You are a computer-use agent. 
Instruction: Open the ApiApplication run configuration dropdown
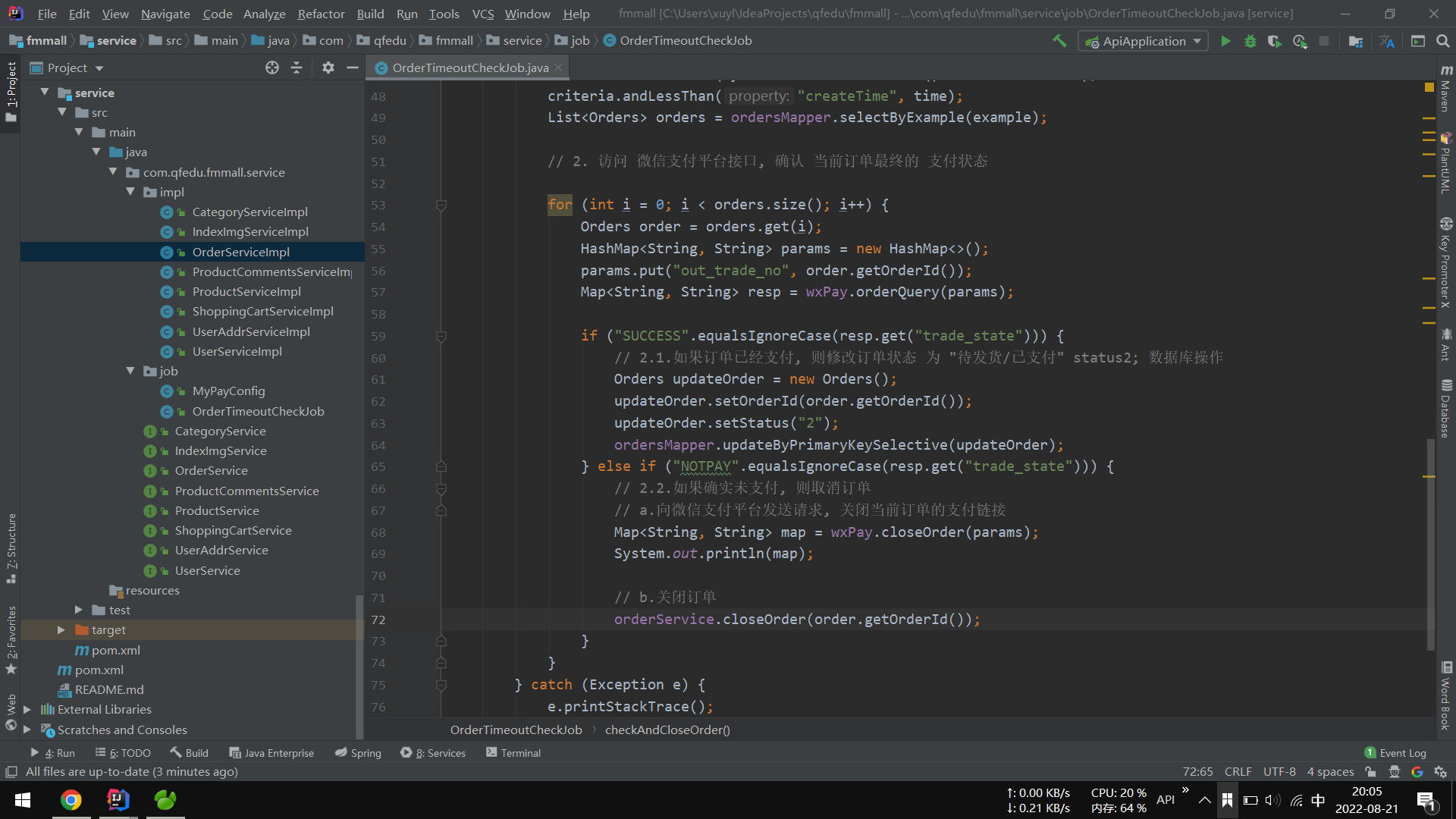[1143, 41]
